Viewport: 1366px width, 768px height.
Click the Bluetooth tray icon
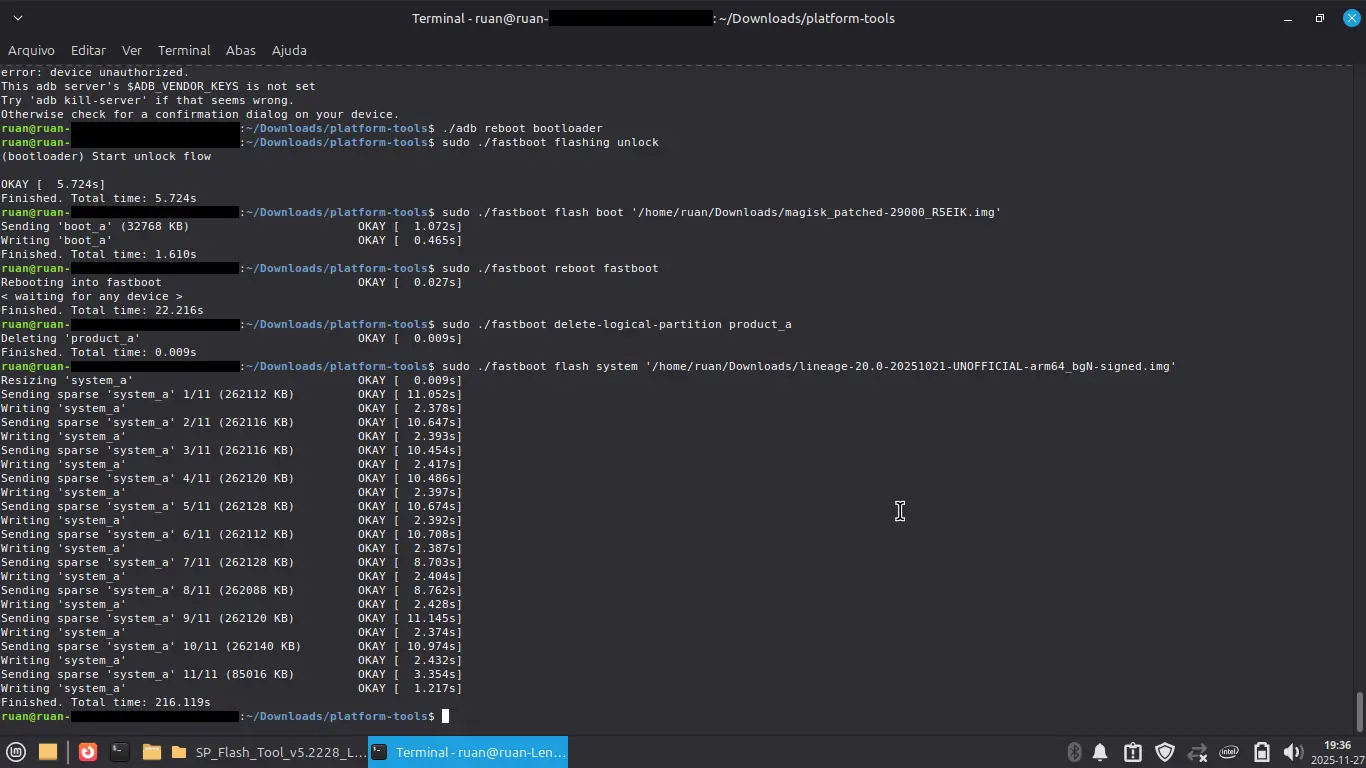point(1074,752)
